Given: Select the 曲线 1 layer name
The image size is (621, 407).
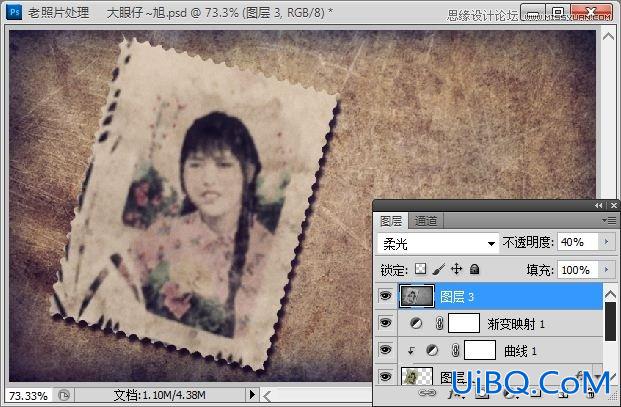Looking at the screenshot, I should 520,351.
